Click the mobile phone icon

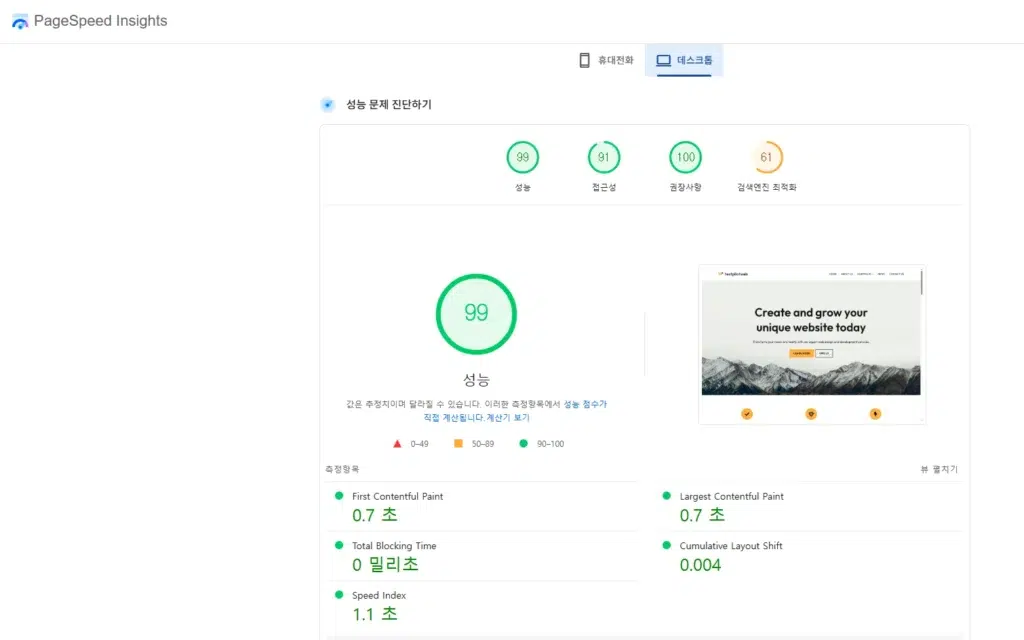[x=584, y=60]
